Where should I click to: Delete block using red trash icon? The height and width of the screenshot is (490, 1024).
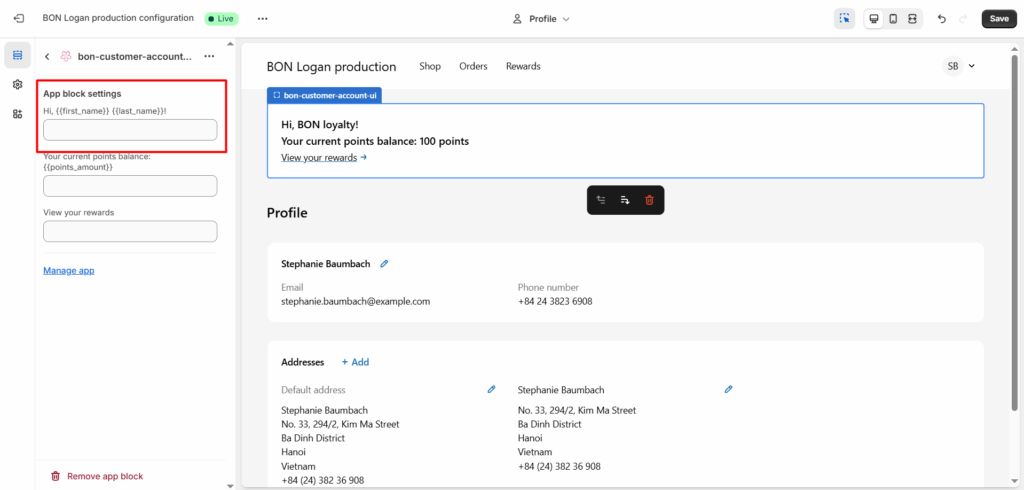649,200
